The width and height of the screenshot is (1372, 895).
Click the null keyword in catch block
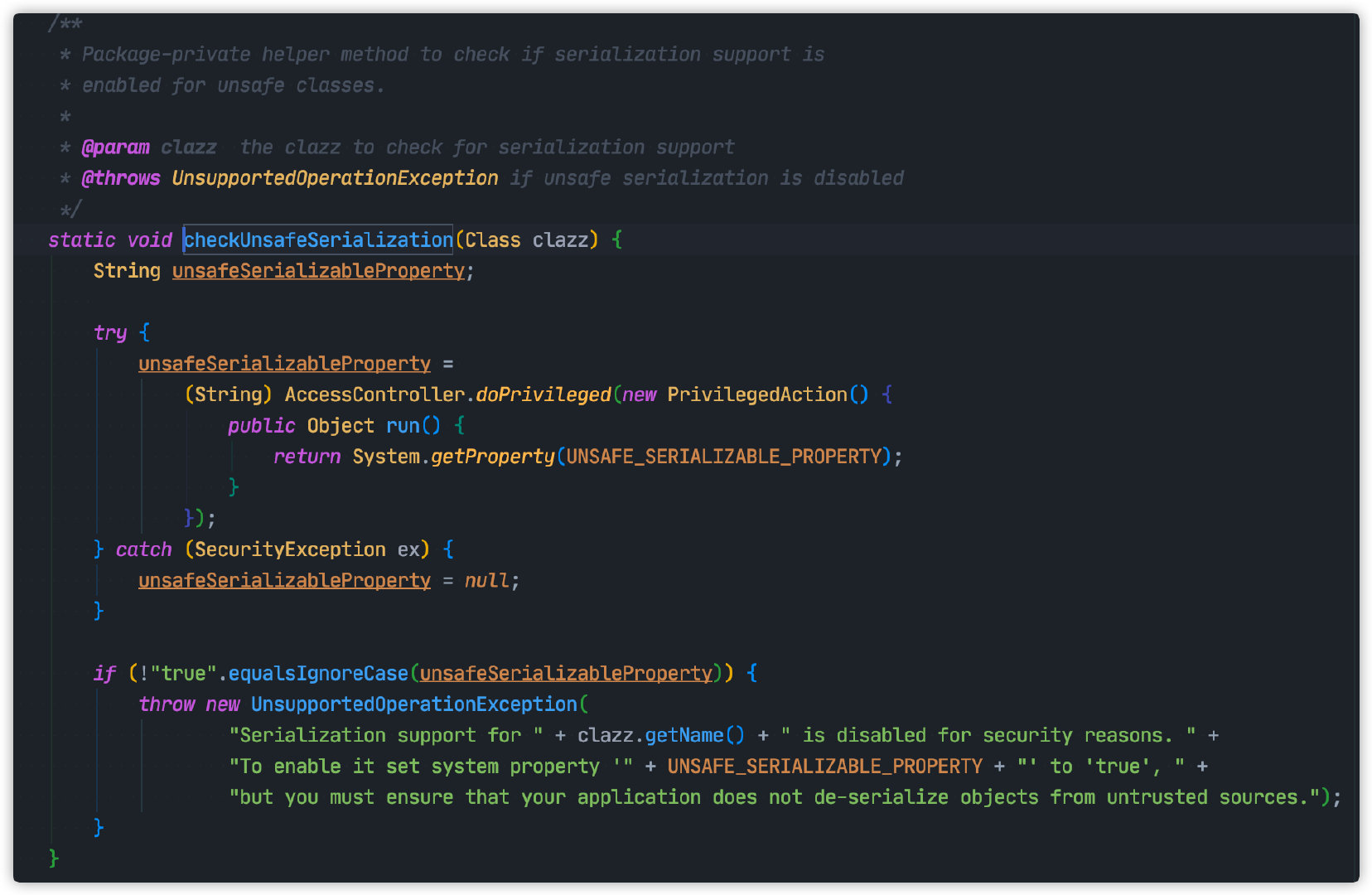click(486, 581)
